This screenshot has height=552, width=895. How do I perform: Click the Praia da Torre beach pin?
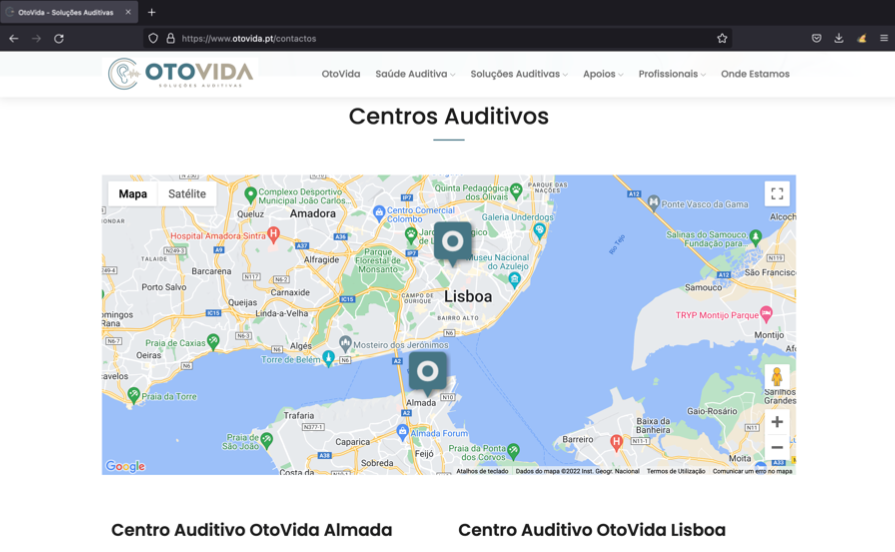[134, 394]
